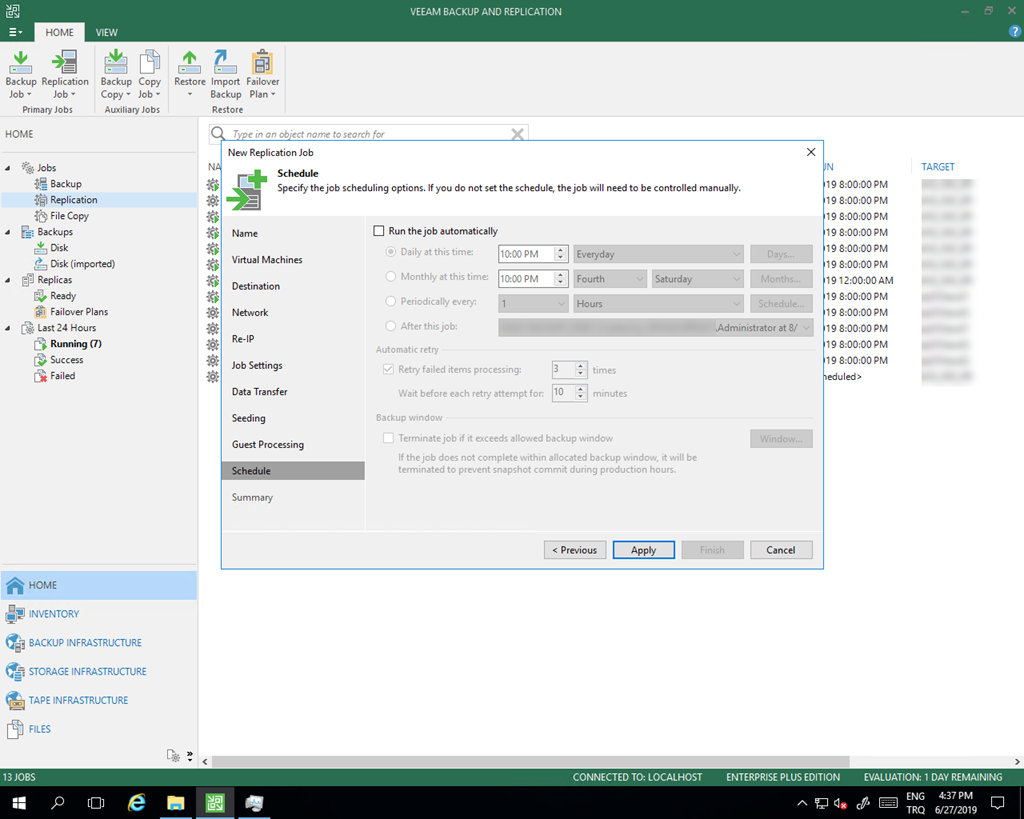The height and width of the screenshot is (819, 1024).
Task: Select the File Copy tree item
Action: (x=69, y=216)
